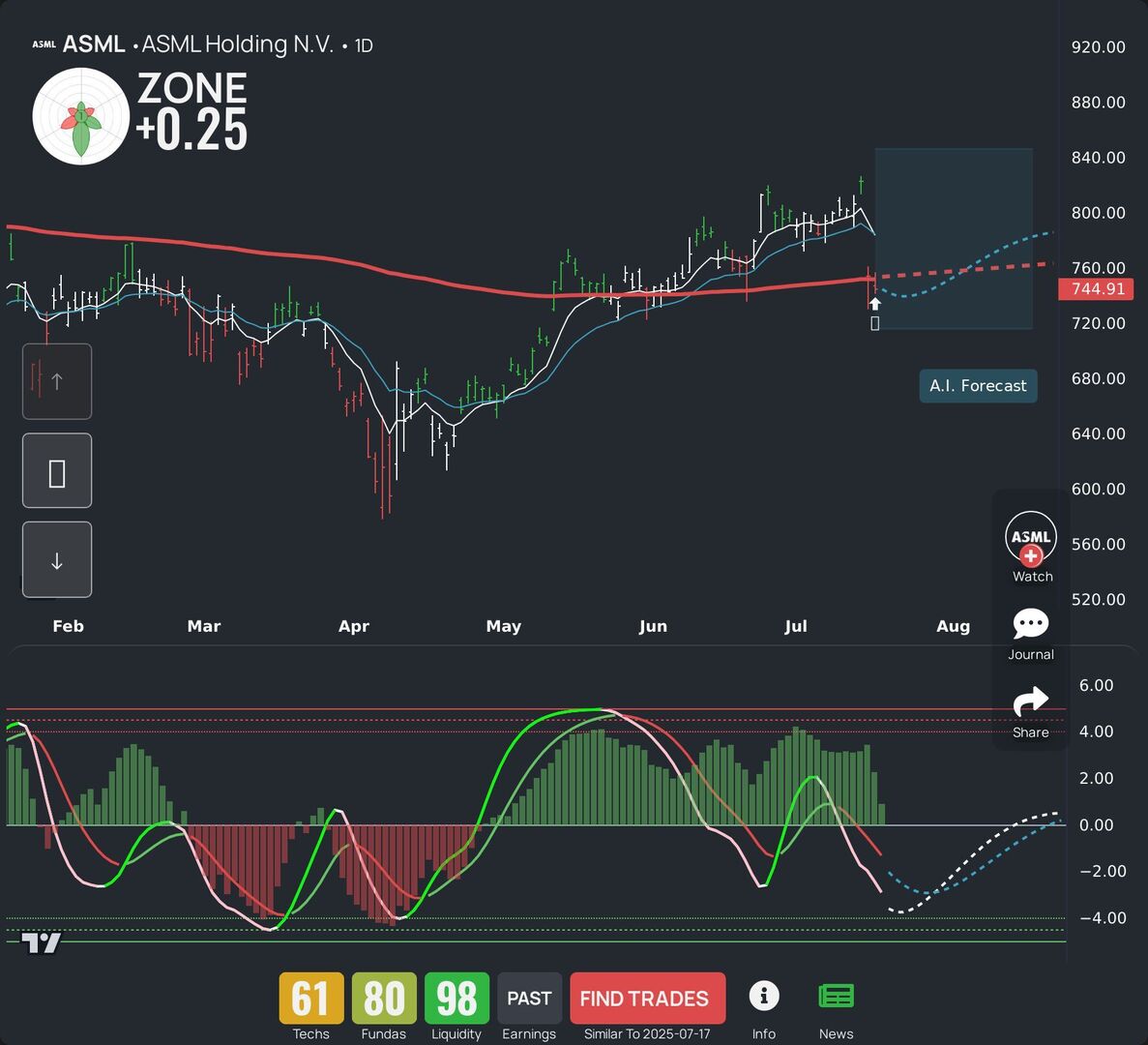
Task: Click the Jul label on time axis
Action: 796,626
